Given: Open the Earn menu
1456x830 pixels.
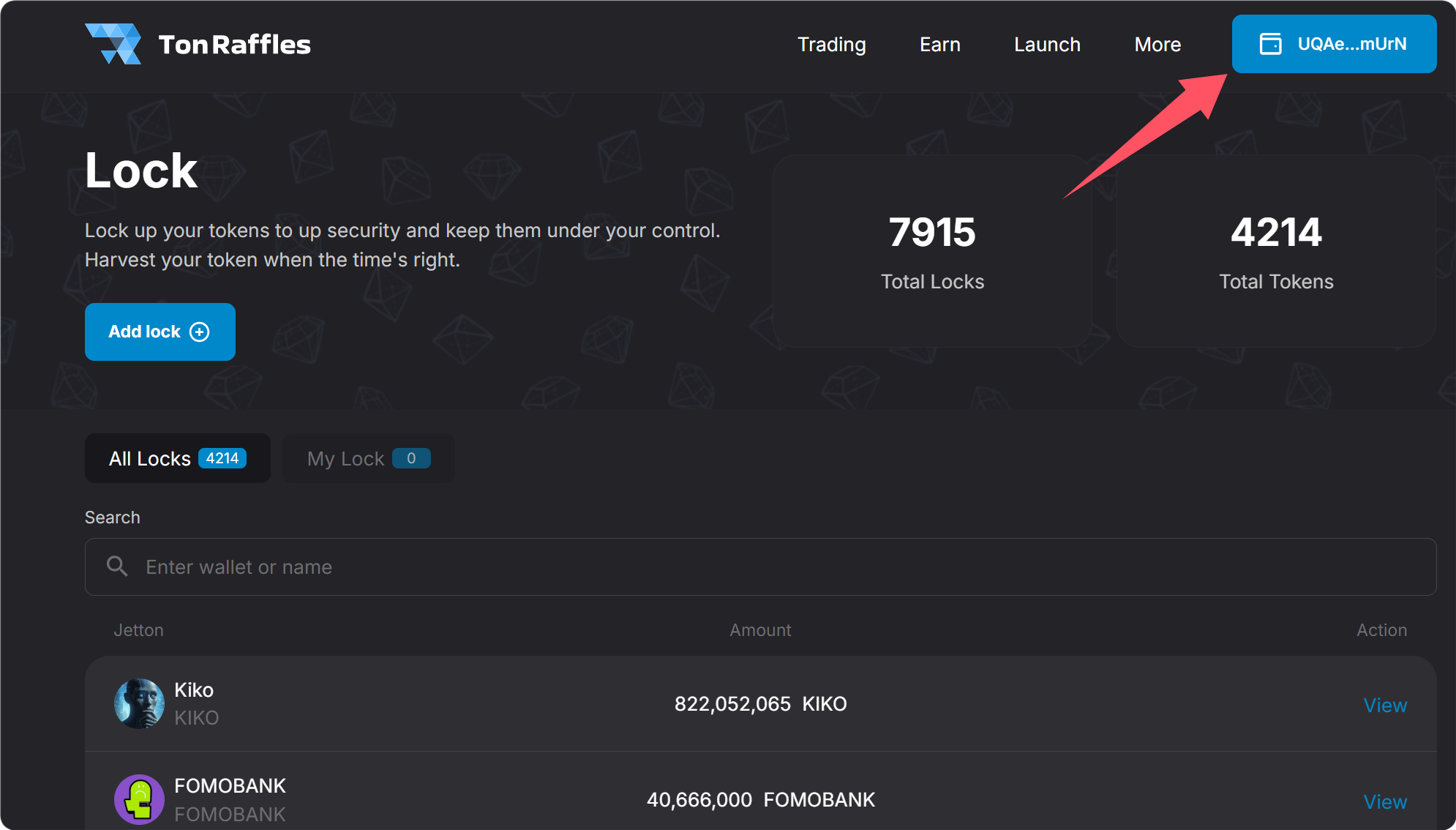Looking at the screenshot, I should point(939,44).
